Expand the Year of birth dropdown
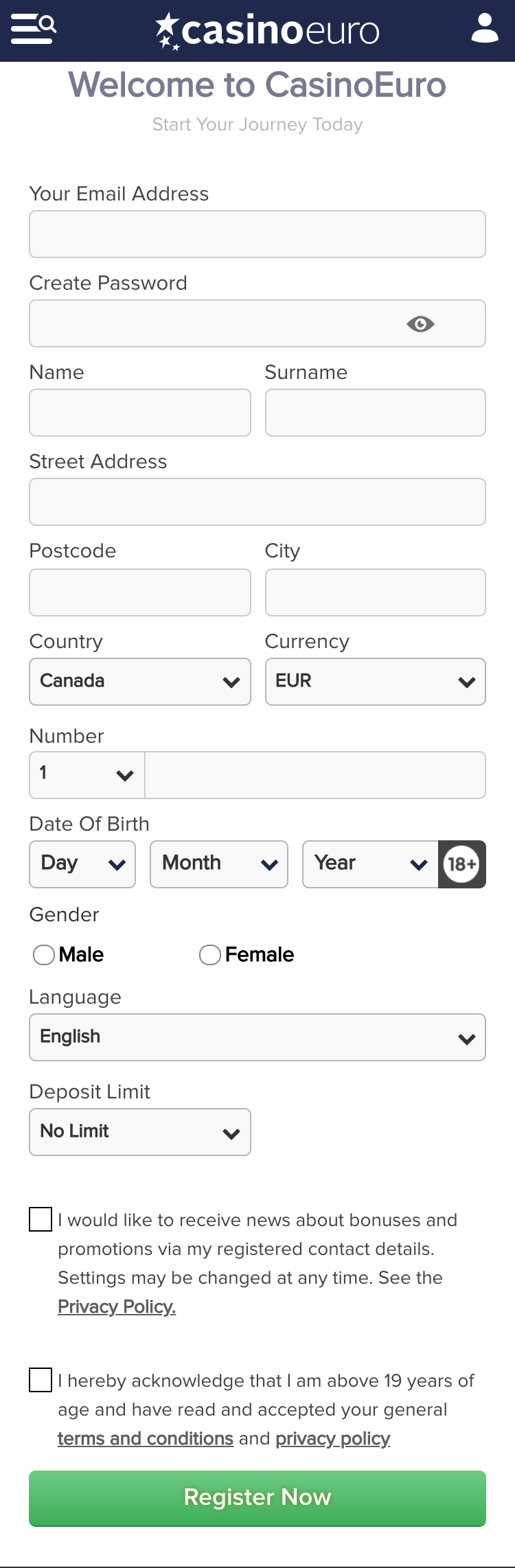The width and height of the screenshot is (515, 1568). (371, 864)
